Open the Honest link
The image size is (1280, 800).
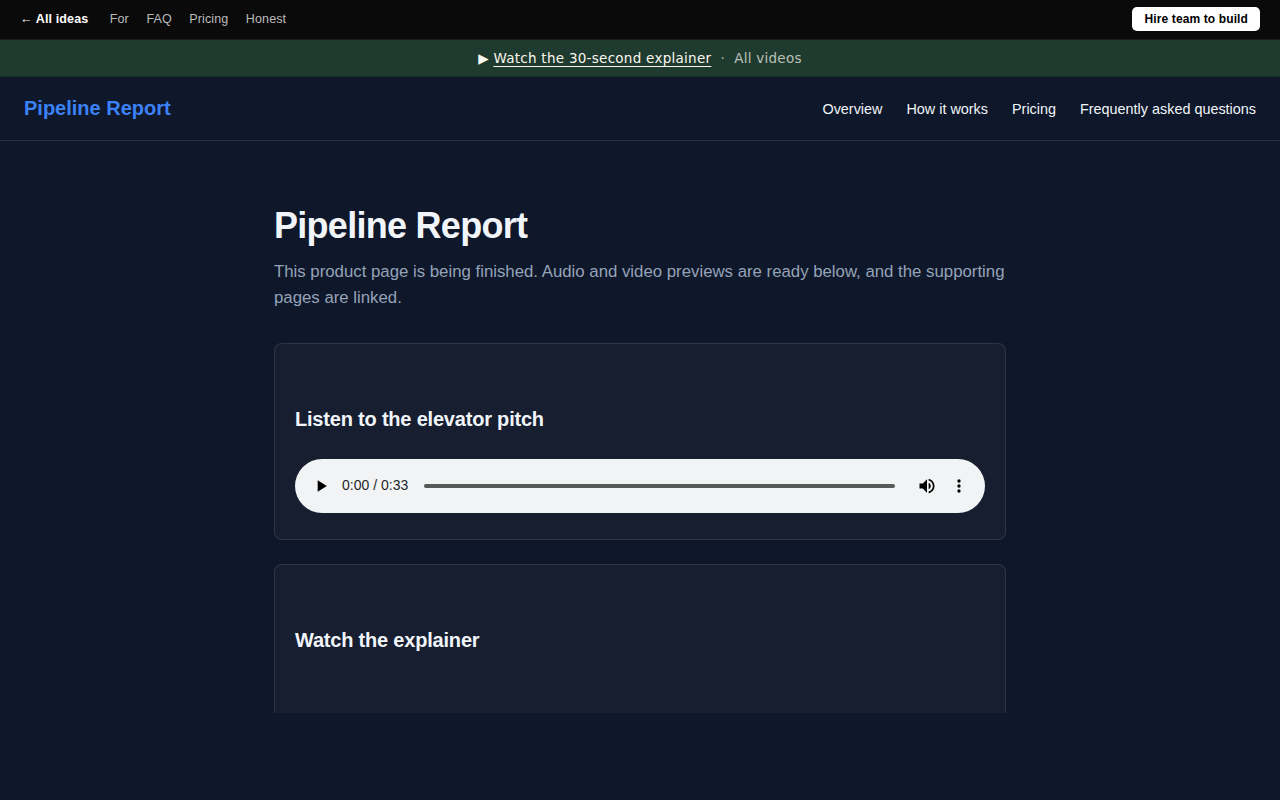click(266, 19)
